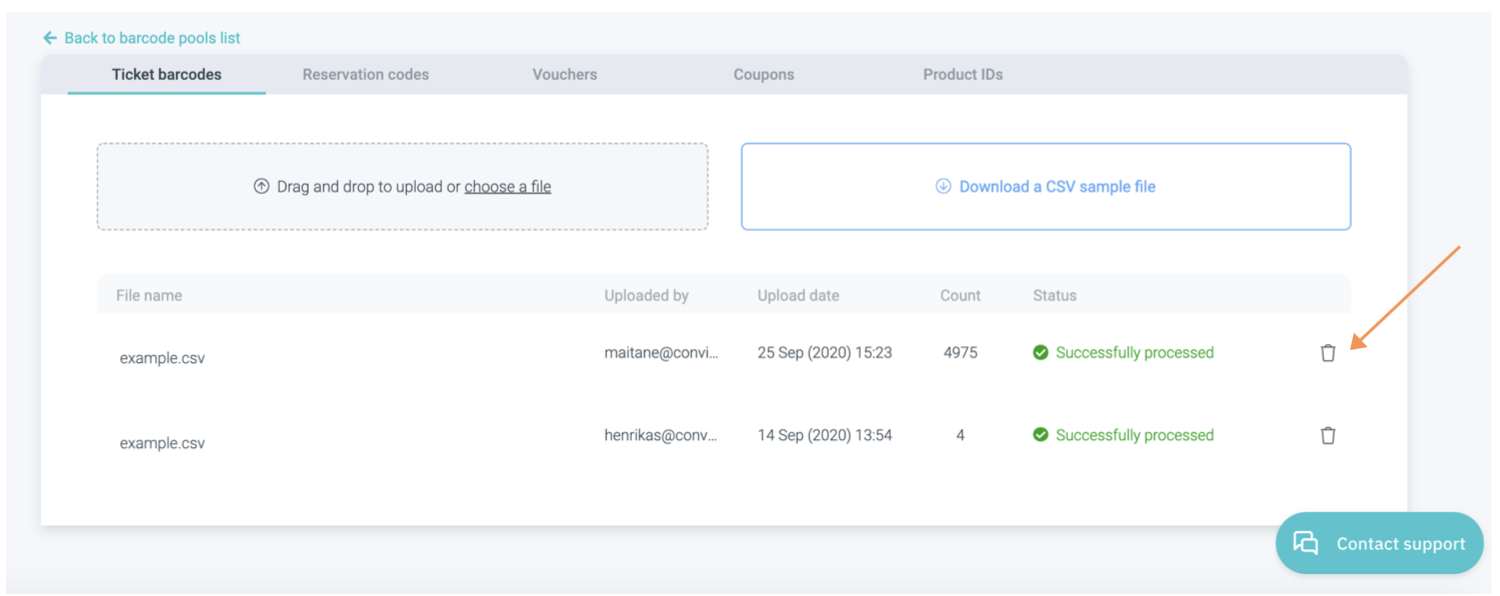This screenshot has width=1500, height=596.
Task: Switch to the Reservation codes tab
Action: click(x=365, y=74)
